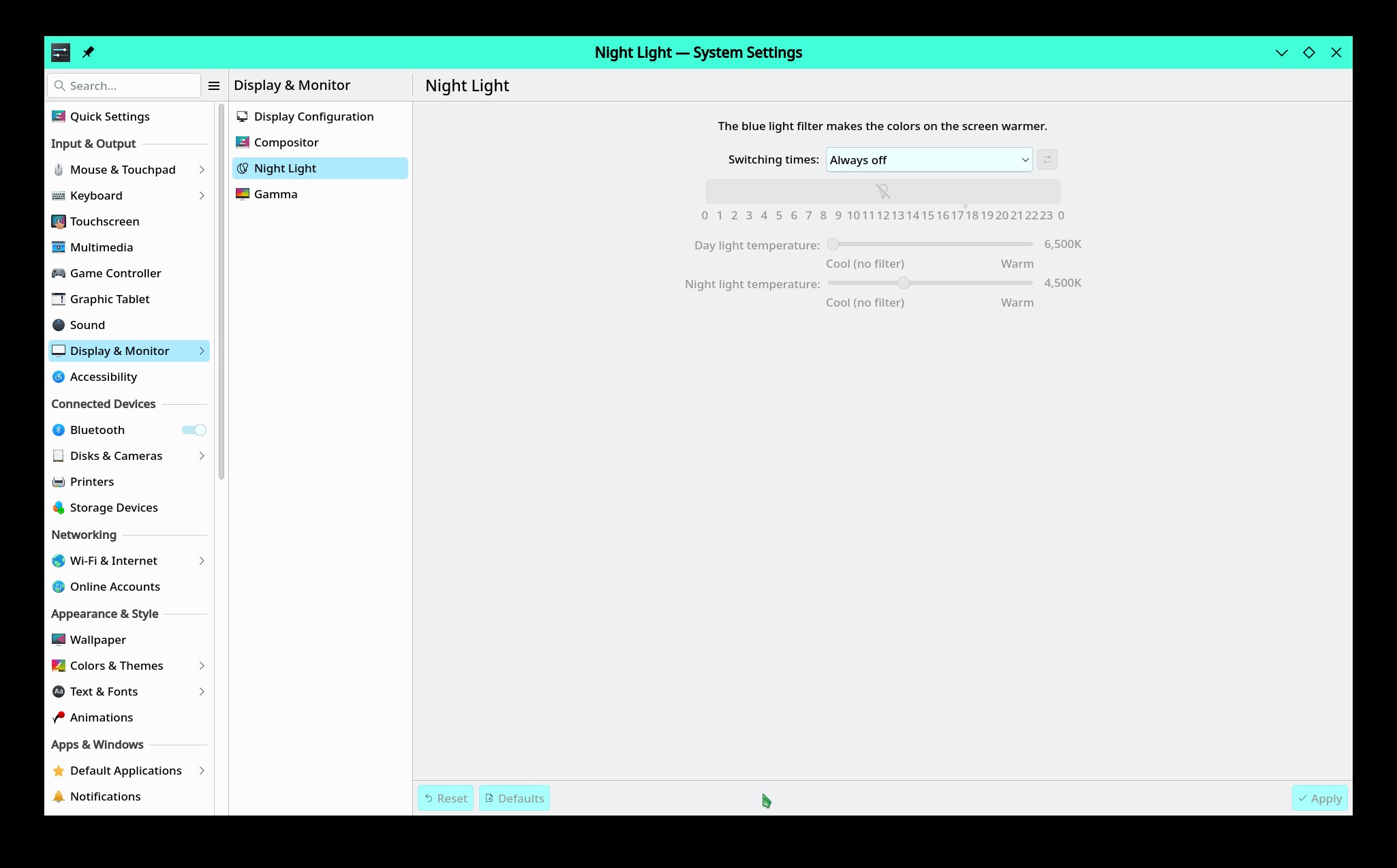Open Printers using its printer icon
The width and height of the screenshot is (1397, 868).
pos(59,482)
